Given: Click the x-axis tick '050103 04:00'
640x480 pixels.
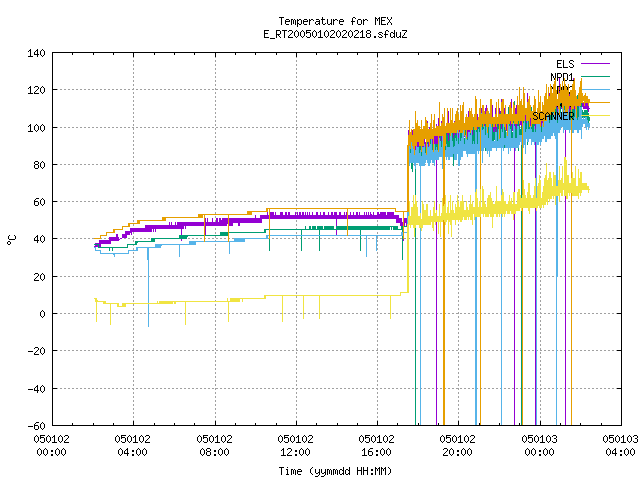Looking at the screenshot, I should tap(620, 446).
